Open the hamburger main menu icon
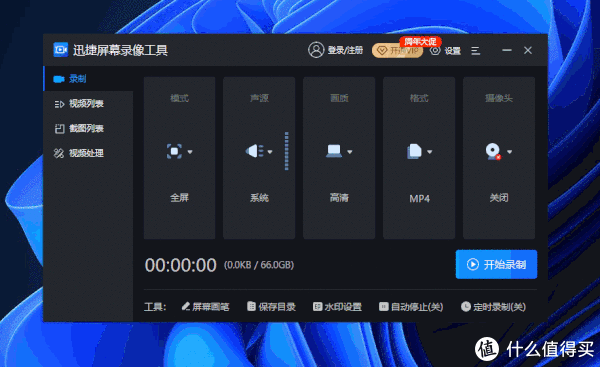The image size is (600, 367). coord(475,51)
